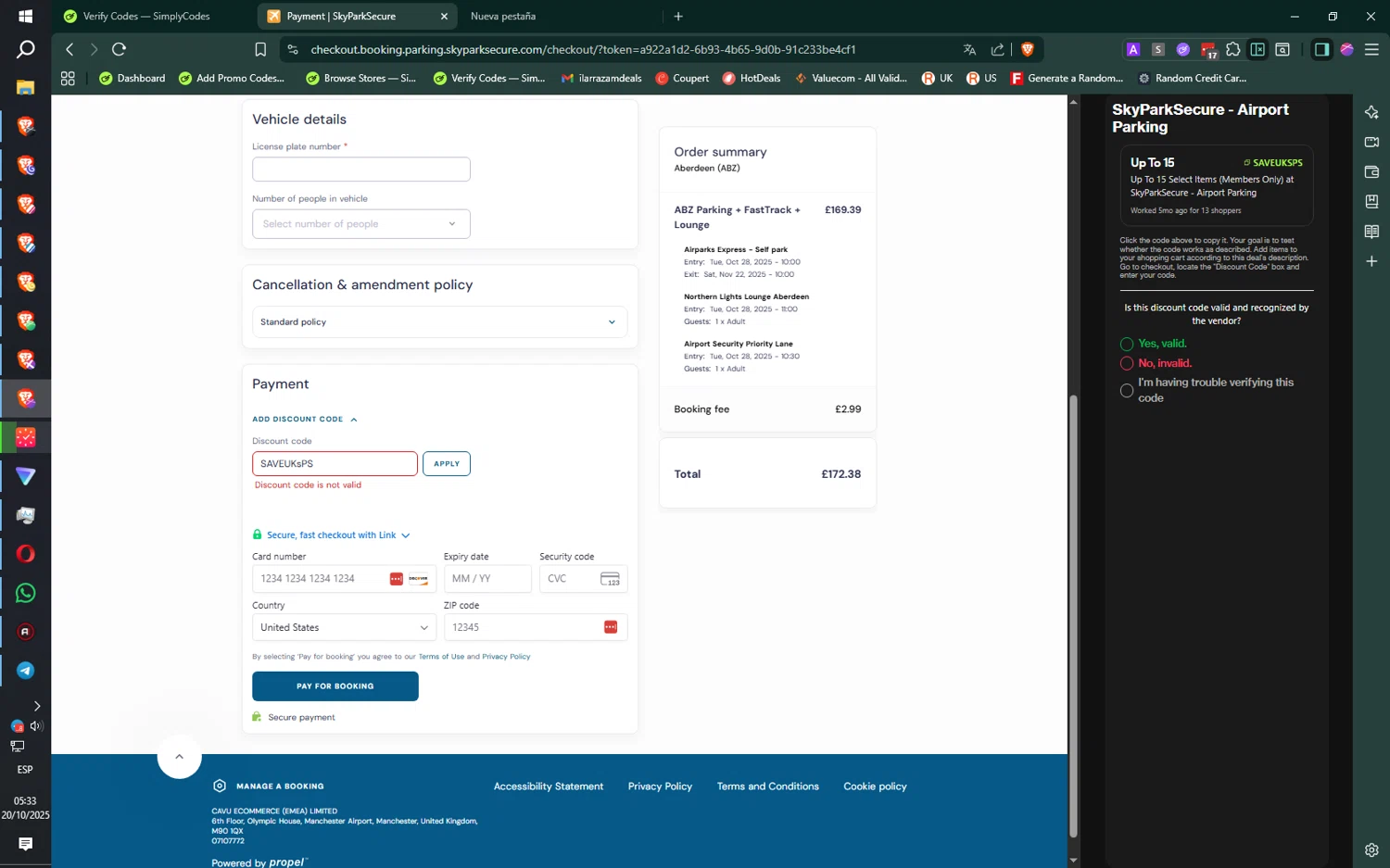Click the red extension icon with badge 17
The width and height of the screenshot is (1390, 868).
point(1208,50)
